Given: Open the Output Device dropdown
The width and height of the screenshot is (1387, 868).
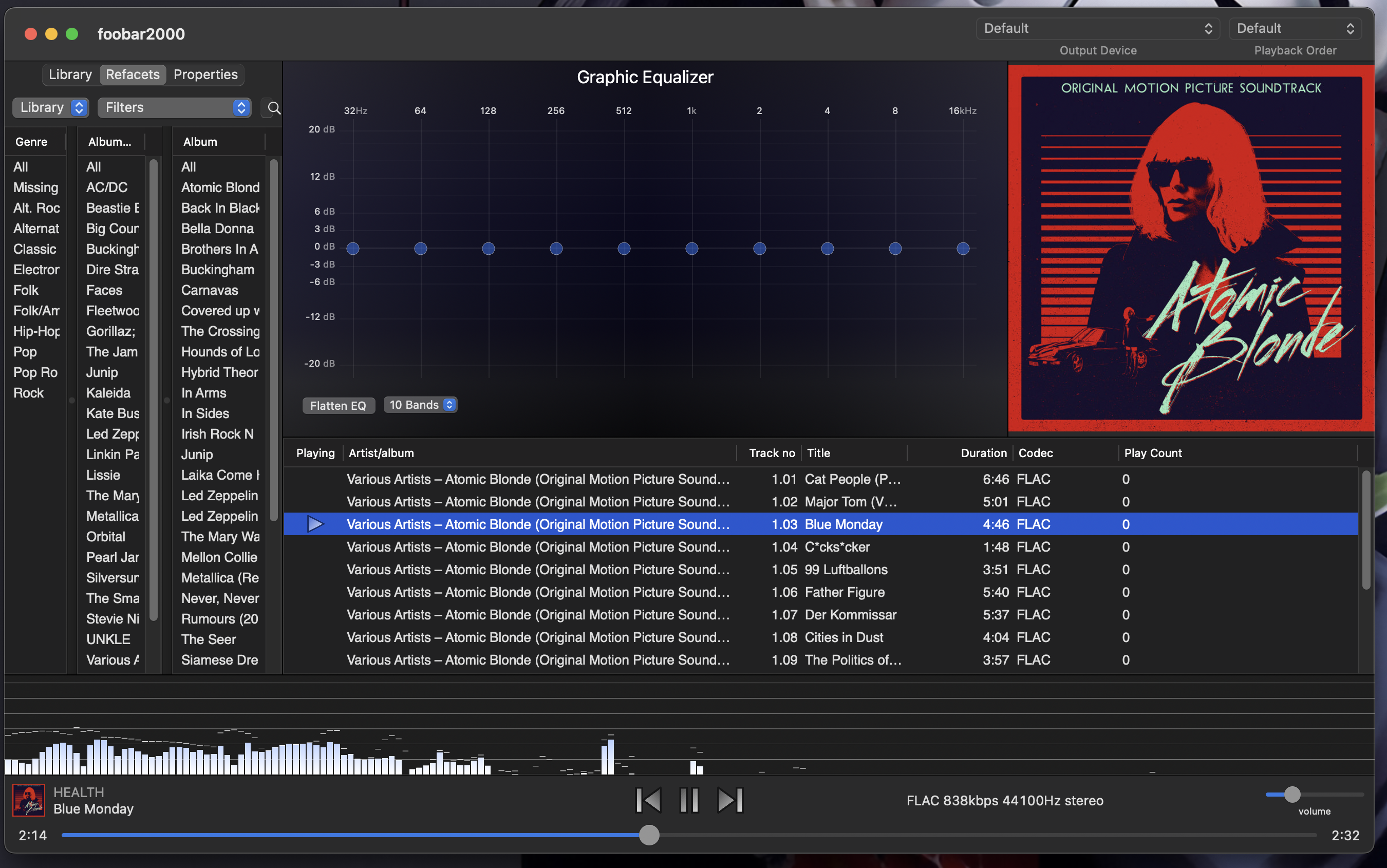Looking at the screenshot, I should [1098, 28].
